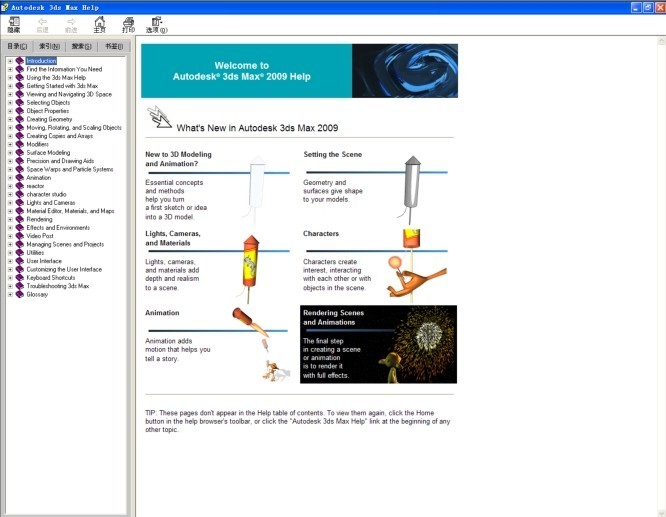Open the Animation section heading

click(162, 313)
